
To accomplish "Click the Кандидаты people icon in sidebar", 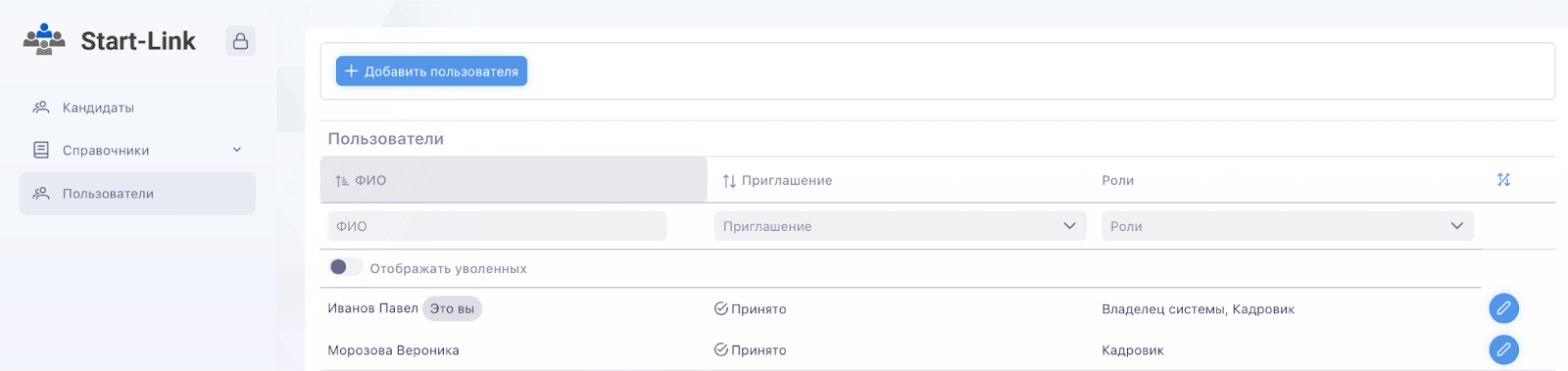I will click(x=41, y=108).
